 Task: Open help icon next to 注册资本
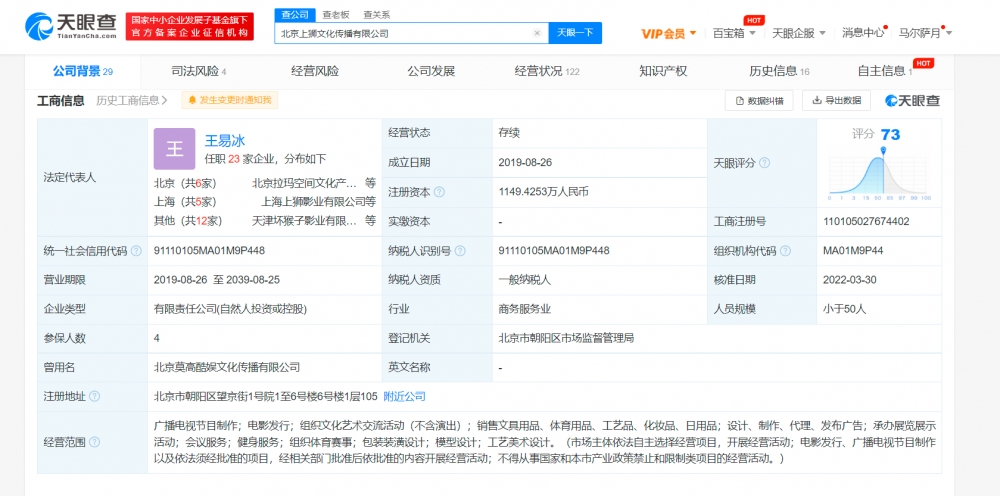click(439, 192)
